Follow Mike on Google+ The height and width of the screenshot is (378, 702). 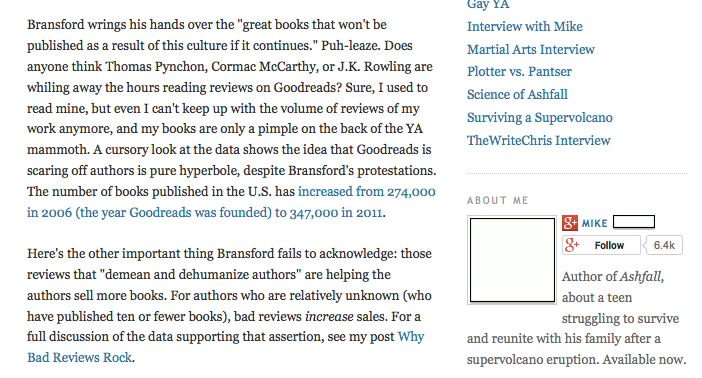[601, 245]
